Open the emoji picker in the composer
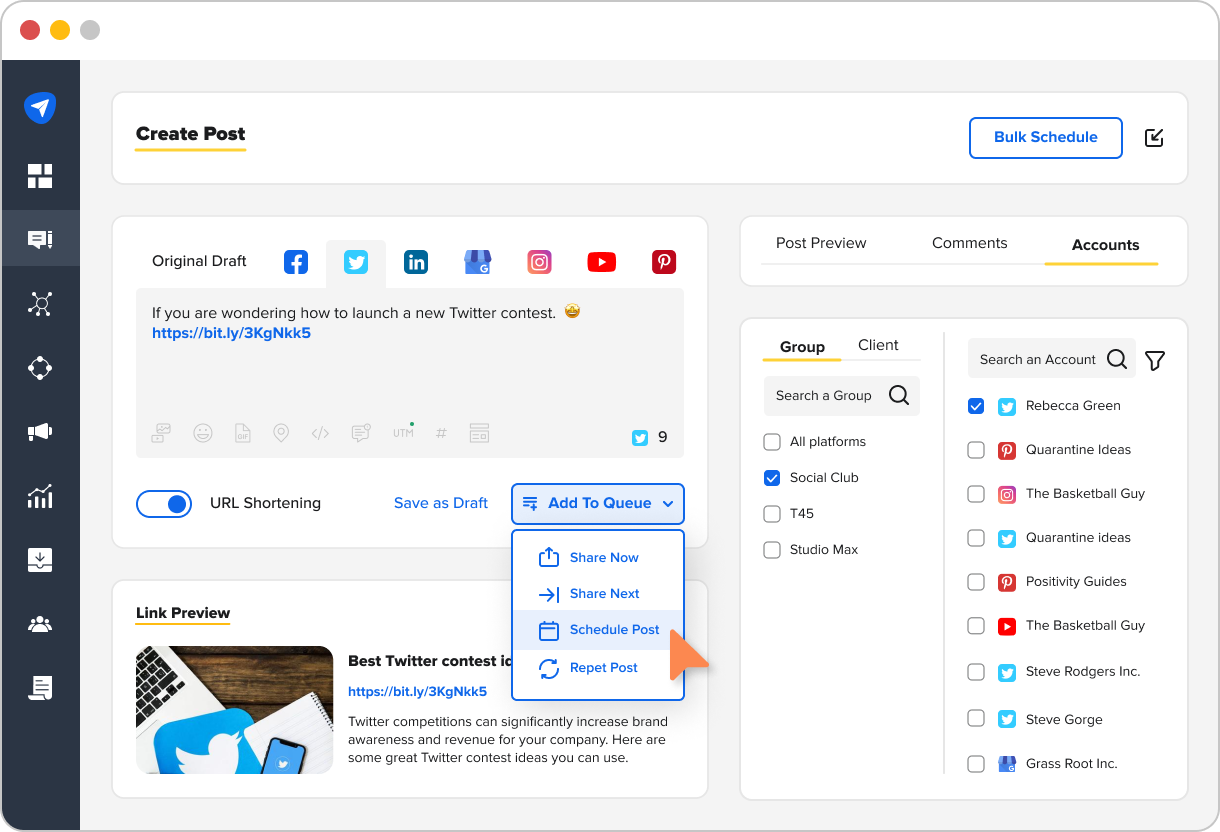Screen dimensions: 1220x832 click(x=203, y=432)
